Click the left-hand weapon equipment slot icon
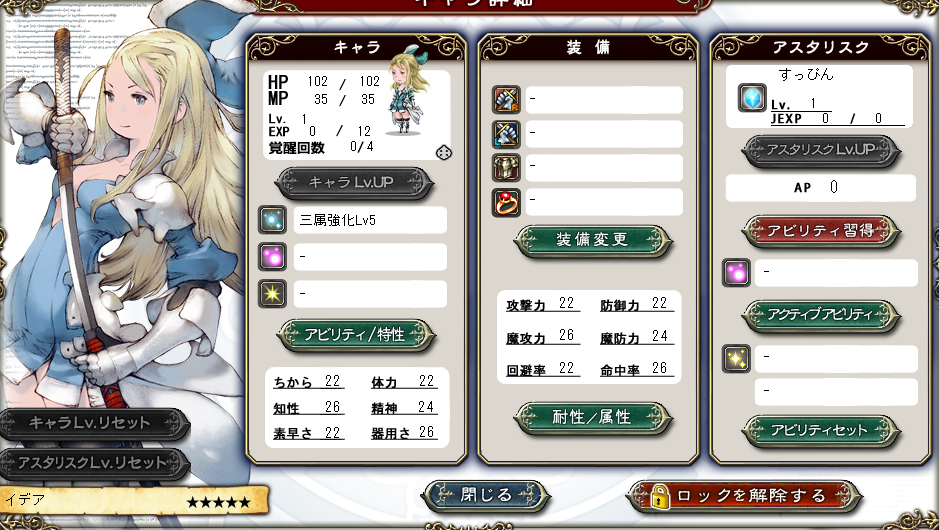 (506, 134)
